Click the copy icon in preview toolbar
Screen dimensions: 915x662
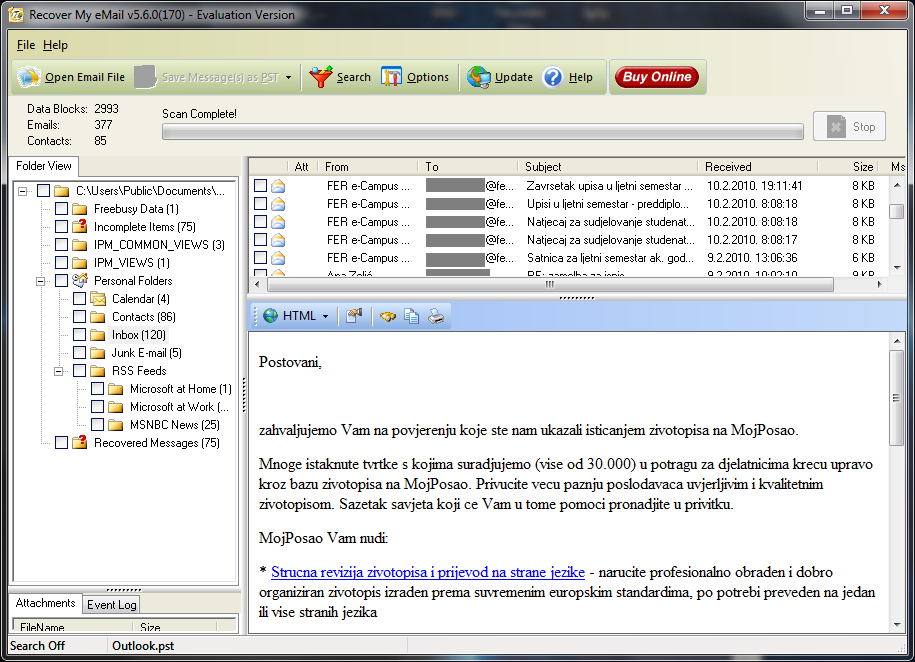coord(412,317)
